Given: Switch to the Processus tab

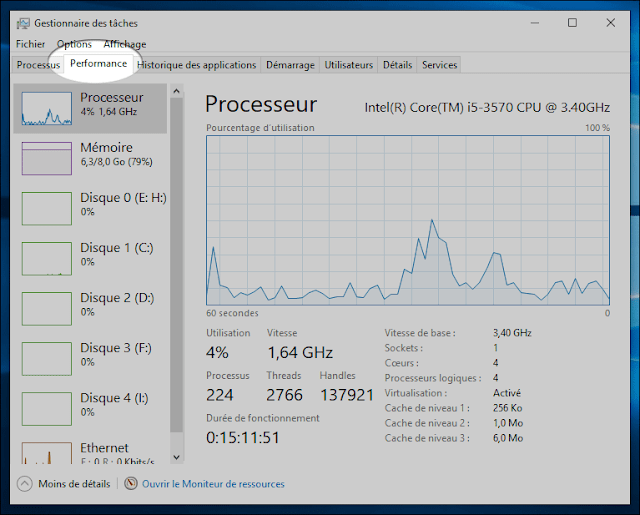Looking at the screenshot, I should pos(38,65).
